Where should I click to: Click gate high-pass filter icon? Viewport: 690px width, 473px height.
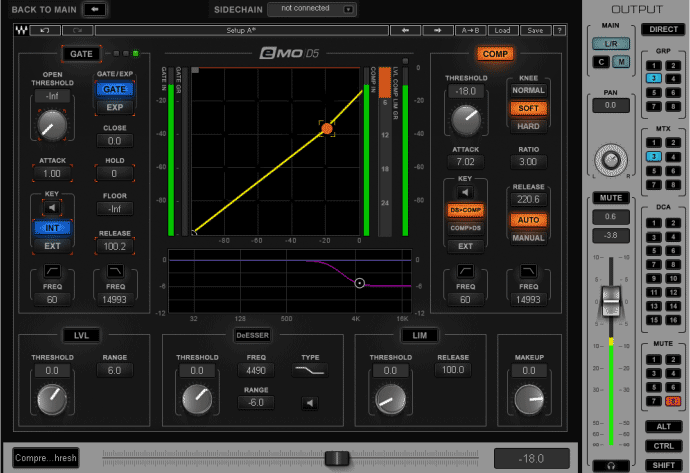coord(52,271)
